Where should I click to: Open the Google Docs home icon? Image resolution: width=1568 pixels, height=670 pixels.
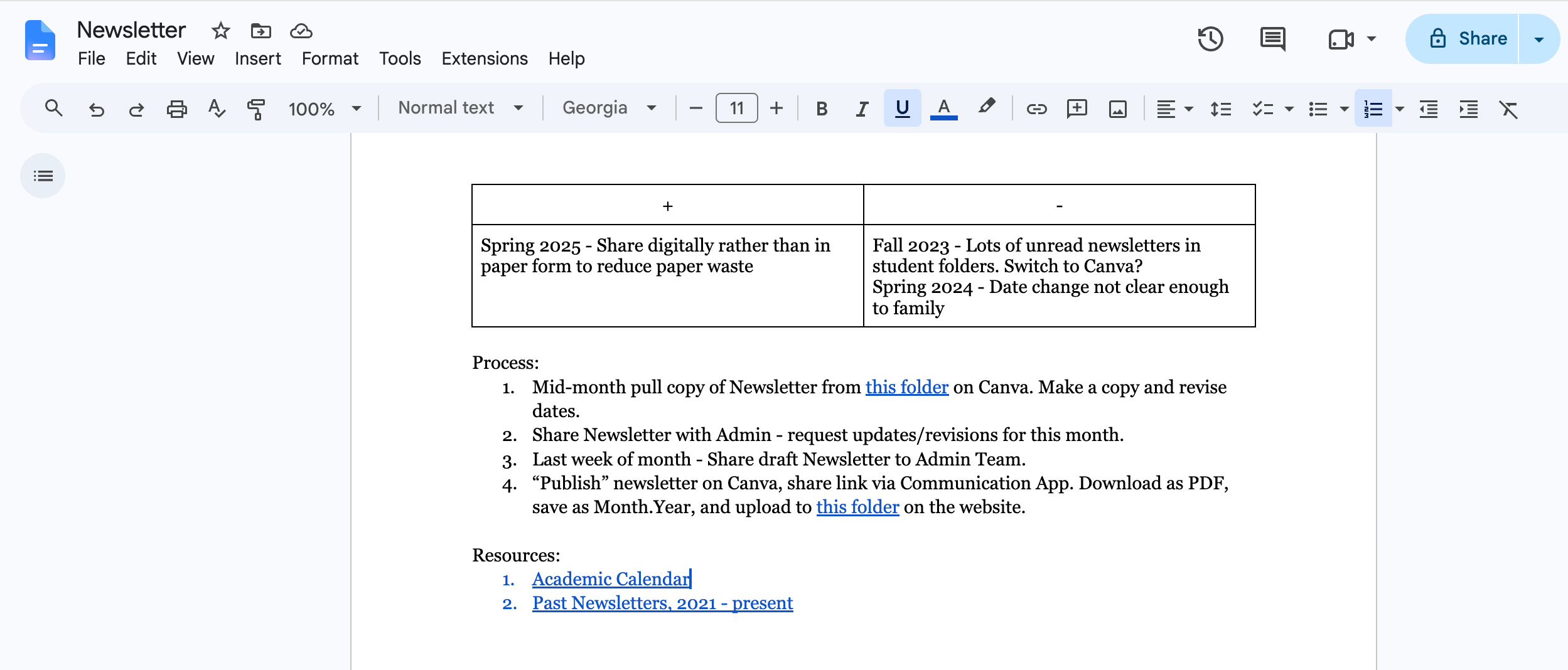point(40,40)
